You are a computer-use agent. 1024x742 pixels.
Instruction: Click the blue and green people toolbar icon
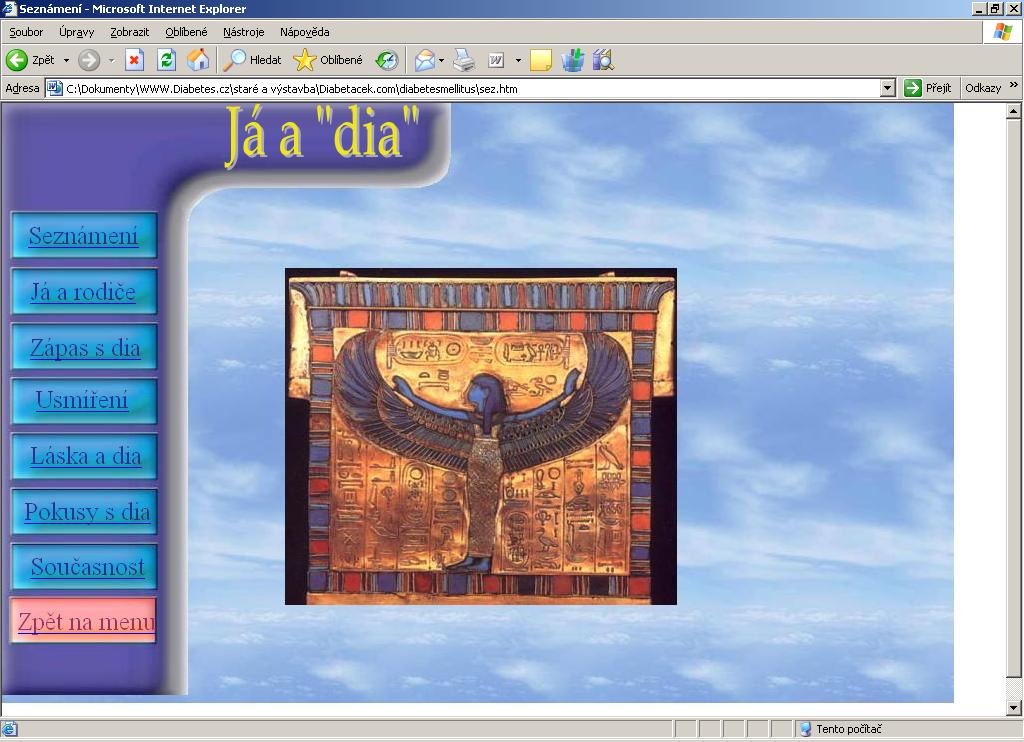[573, 60]
